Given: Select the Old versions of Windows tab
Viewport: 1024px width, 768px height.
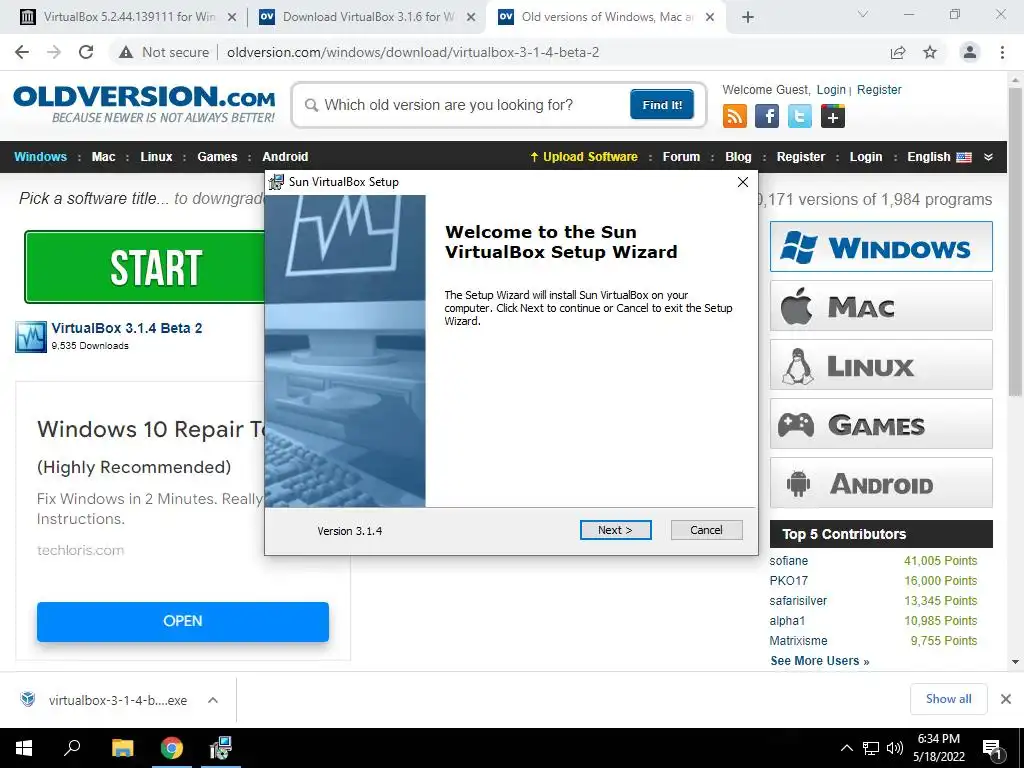Looking at the screenshot, I should coord(606,17).
